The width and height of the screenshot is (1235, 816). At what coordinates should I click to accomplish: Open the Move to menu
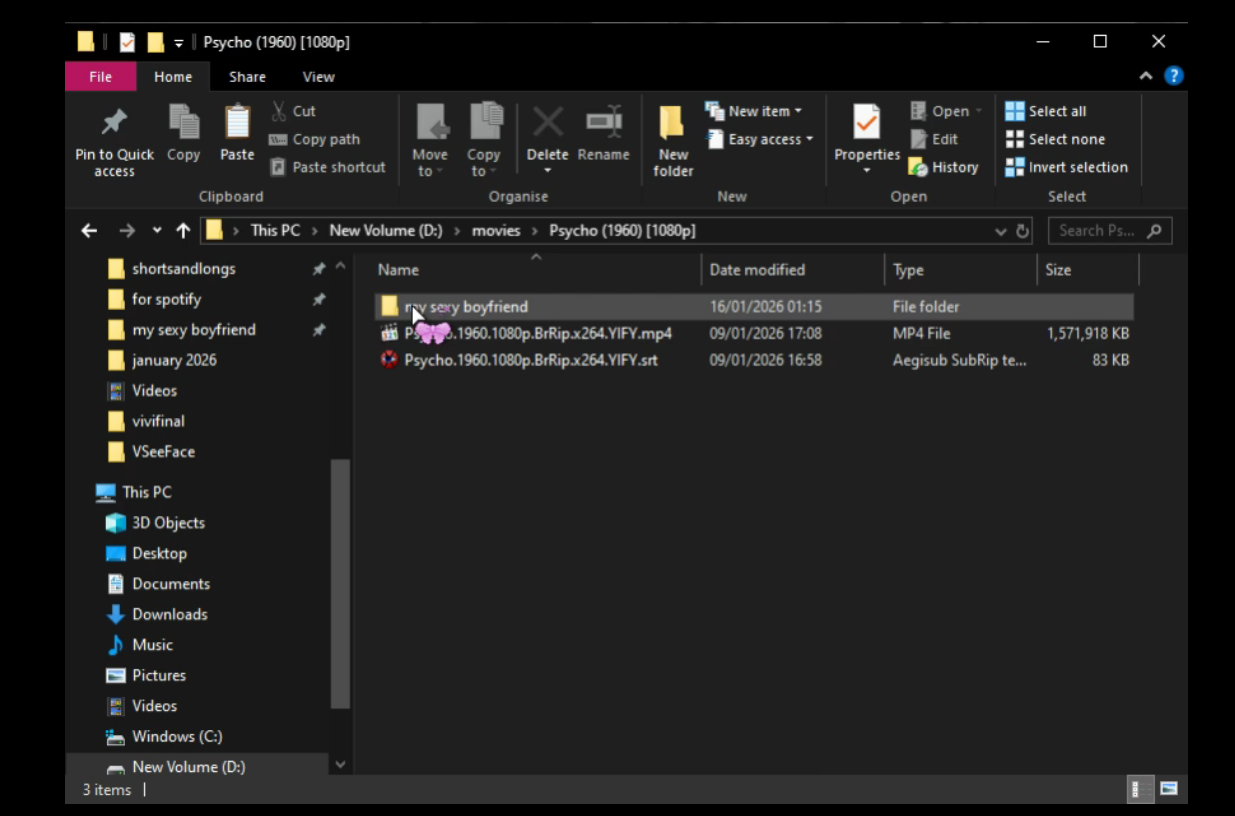[430, 141]
